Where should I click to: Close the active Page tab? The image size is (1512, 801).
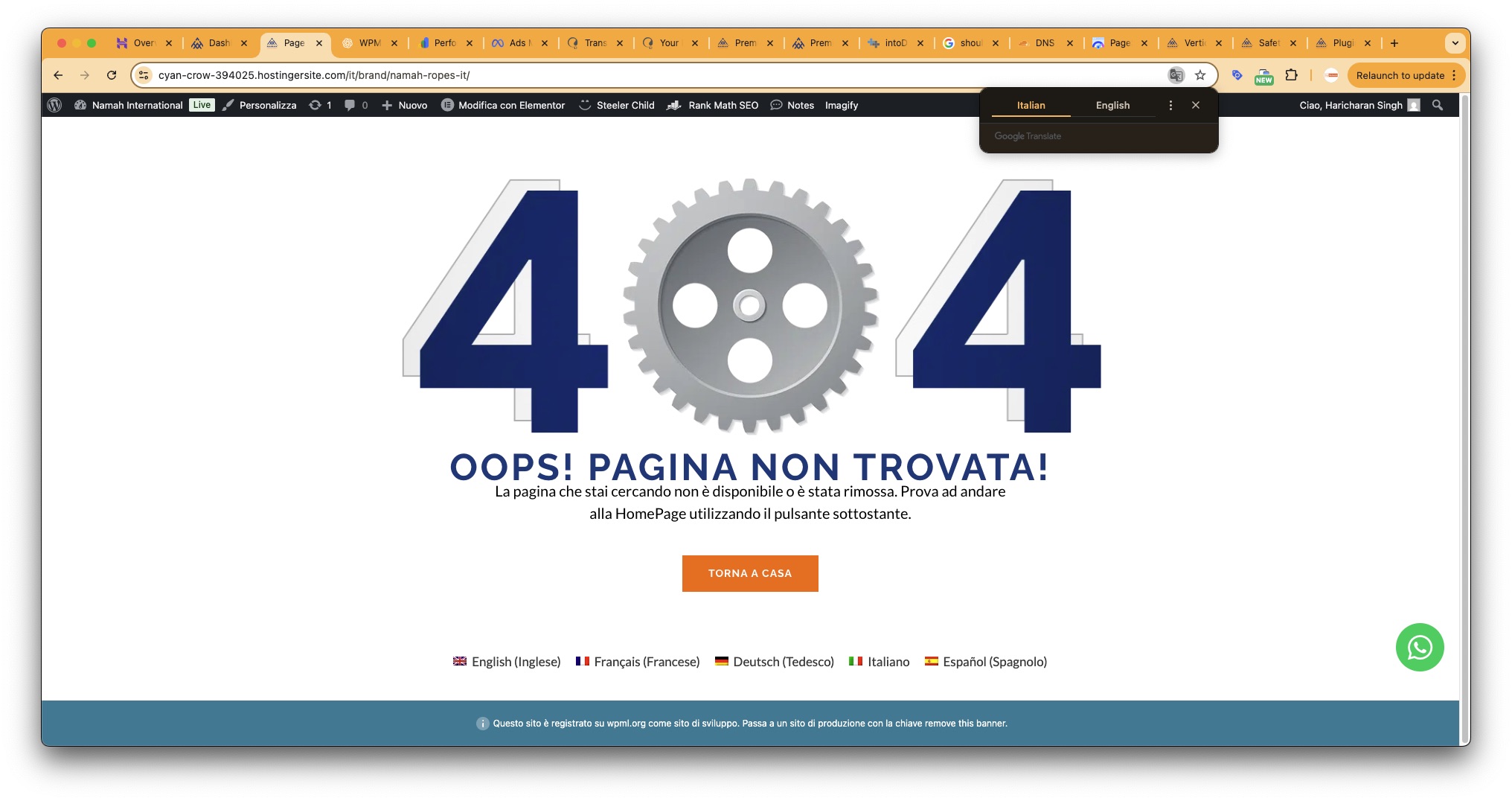point(319,43)
